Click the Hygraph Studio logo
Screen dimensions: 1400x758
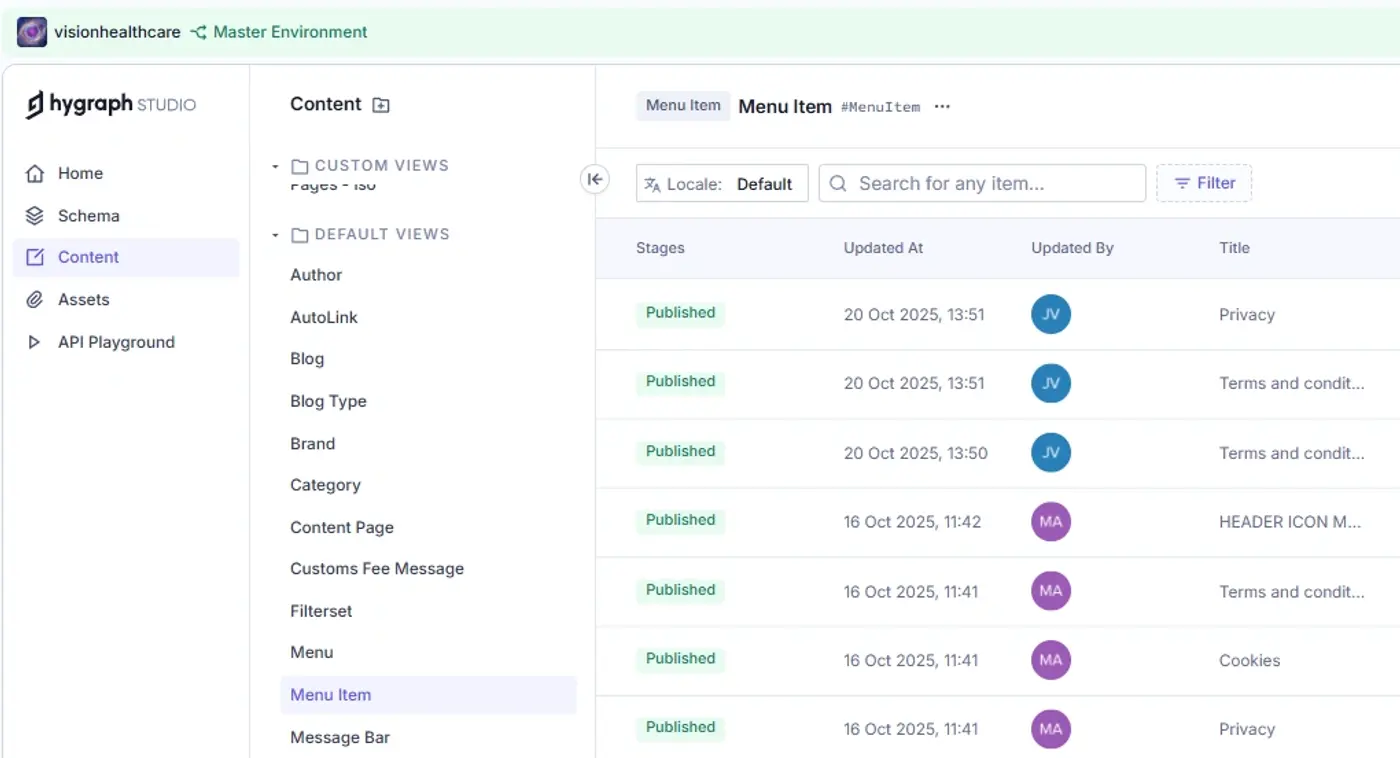coord(111,104)
